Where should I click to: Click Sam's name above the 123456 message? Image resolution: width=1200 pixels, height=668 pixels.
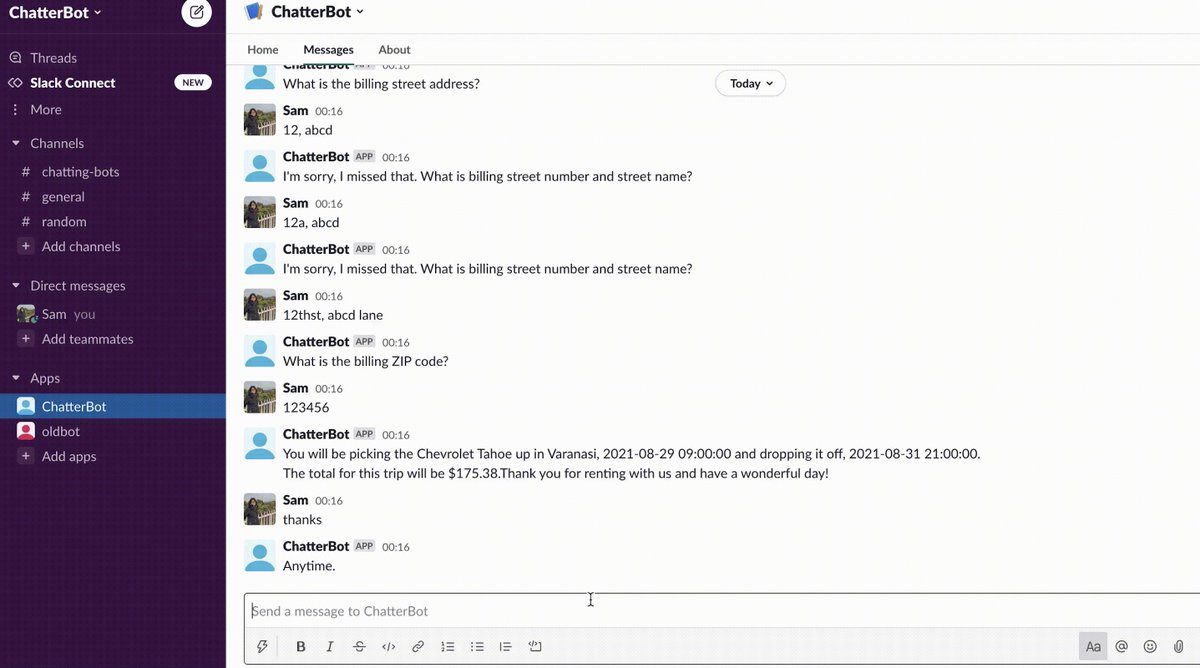tap(295, 388)
